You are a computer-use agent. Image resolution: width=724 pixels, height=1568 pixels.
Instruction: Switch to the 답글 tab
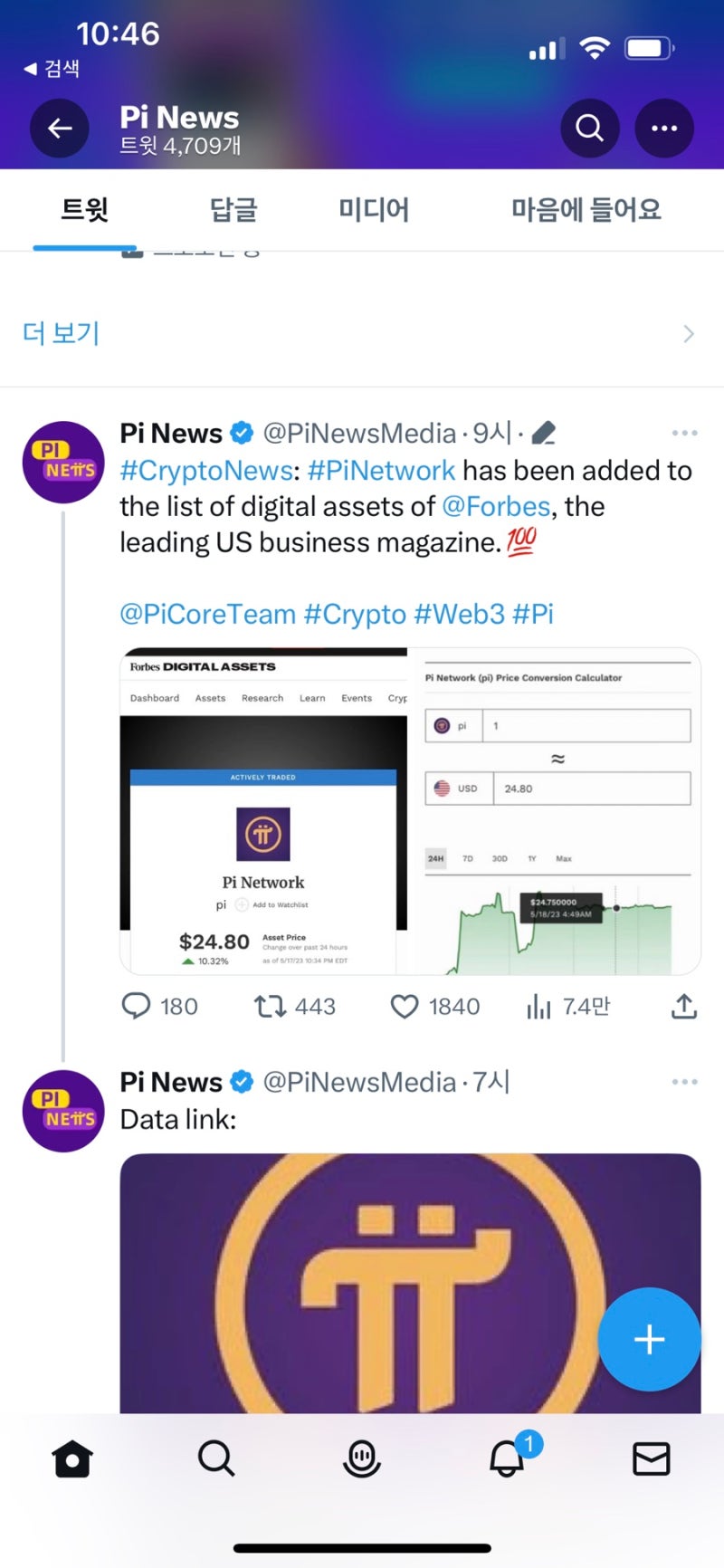[x=233, y=210]
